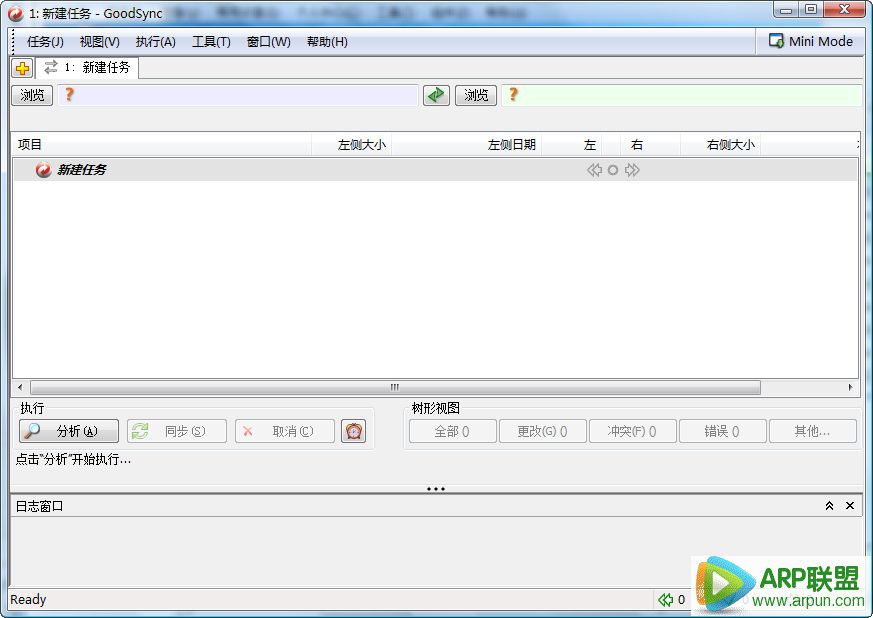The width and height of the screenshot is (873, 618).
Task: Click the green sync direction arrows icon
Action: [x=437, y=95]
